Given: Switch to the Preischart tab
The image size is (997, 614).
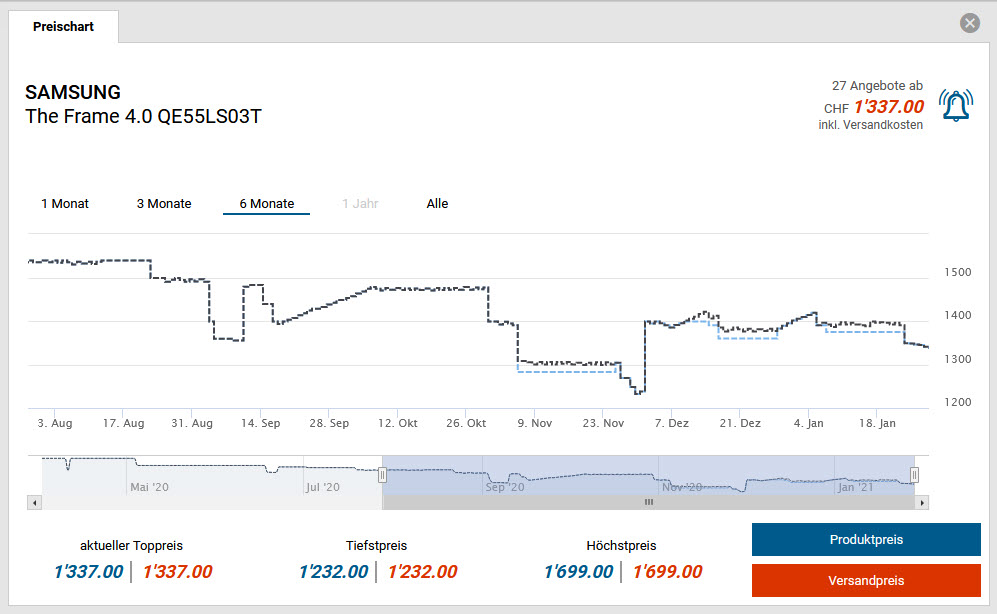Looking at the screenshot, I should [63, 27].
